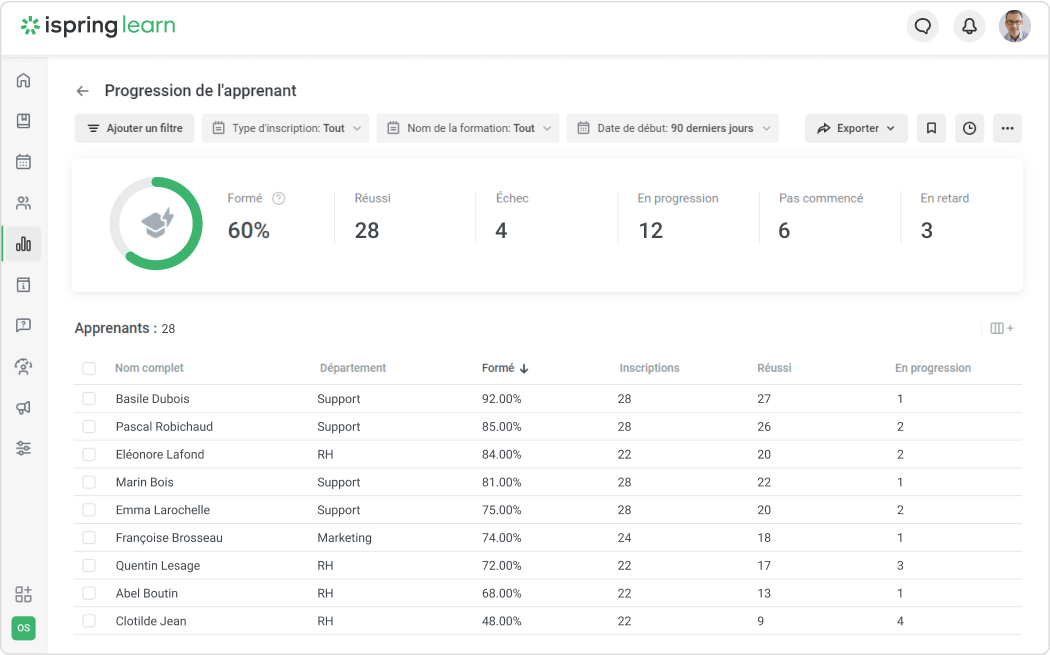
Task: Check the box for Marin Bois
Action: click(89, 482)
